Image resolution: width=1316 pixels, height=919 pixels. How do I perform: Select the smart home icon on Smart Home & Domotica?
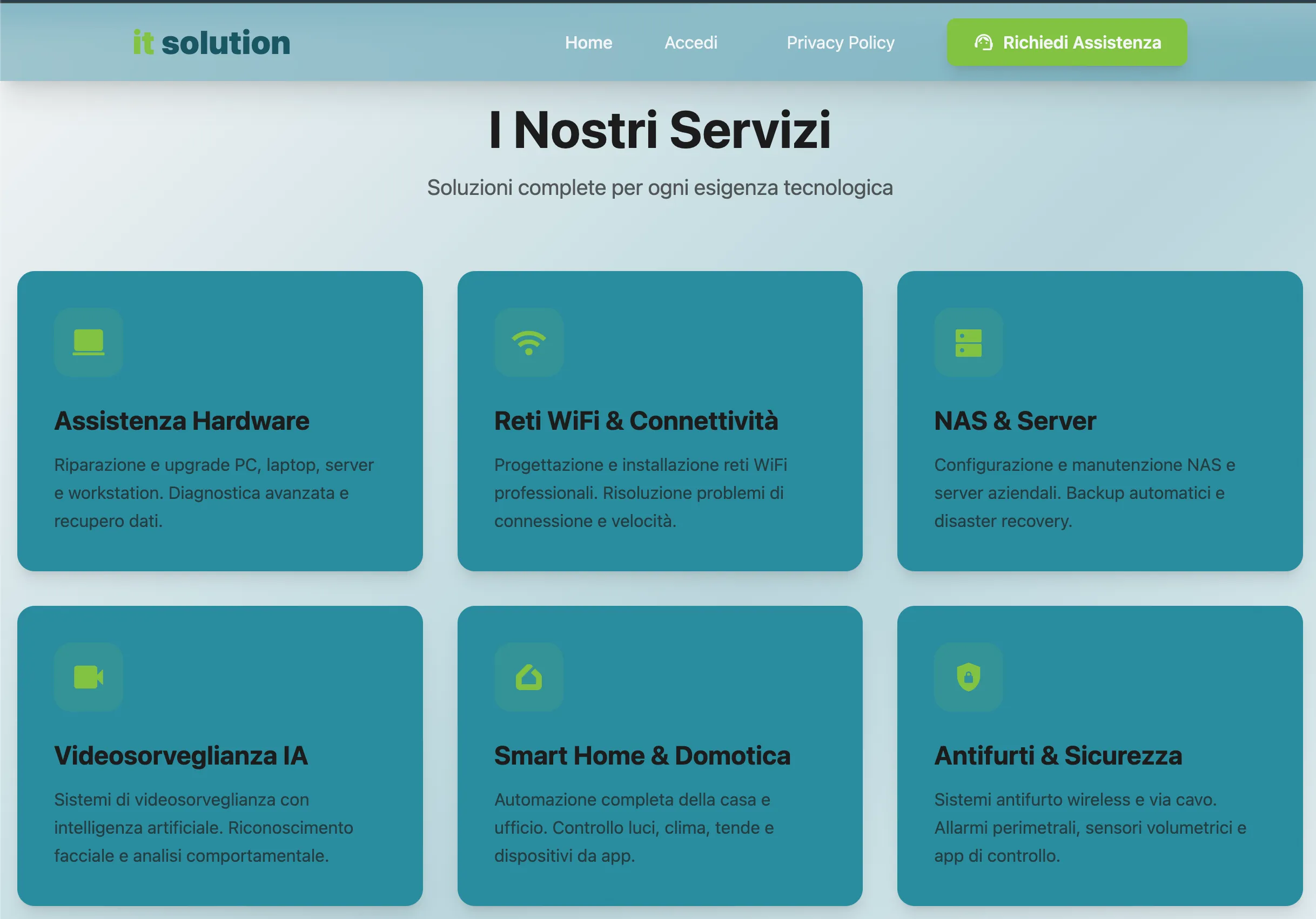tap(528, 677)
